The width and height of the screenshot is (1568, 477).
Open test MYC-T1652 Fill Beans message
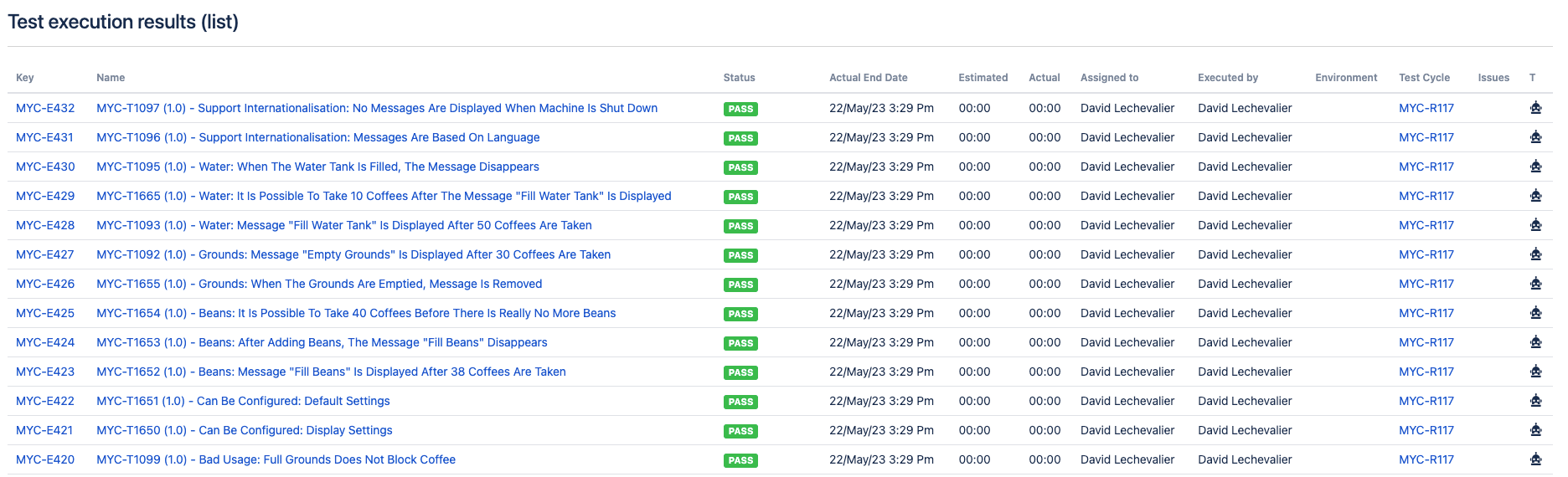(x=331, y=372)
